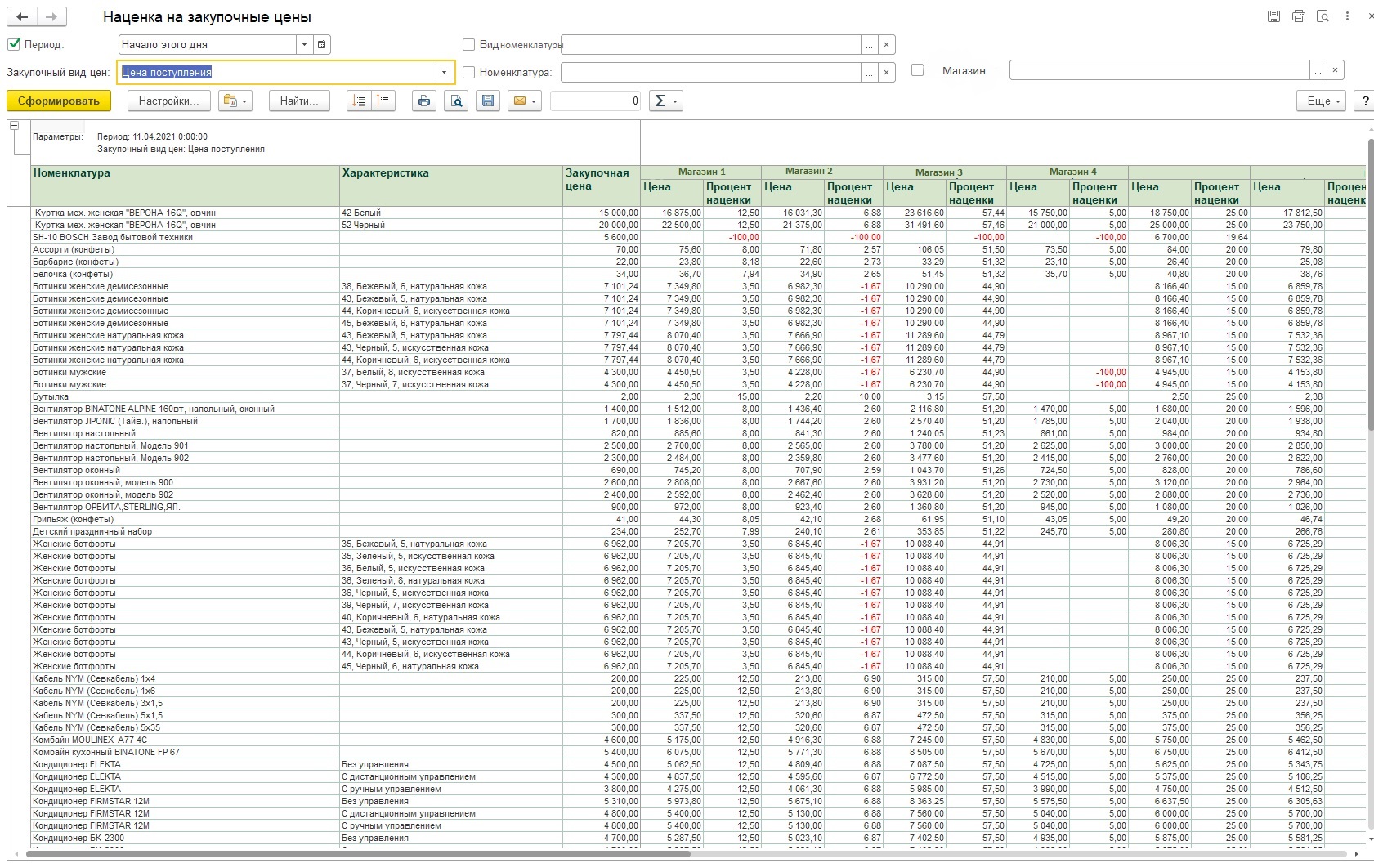Collapse the Параметры report group
The image size is (1374, 868).
point(14,126)
